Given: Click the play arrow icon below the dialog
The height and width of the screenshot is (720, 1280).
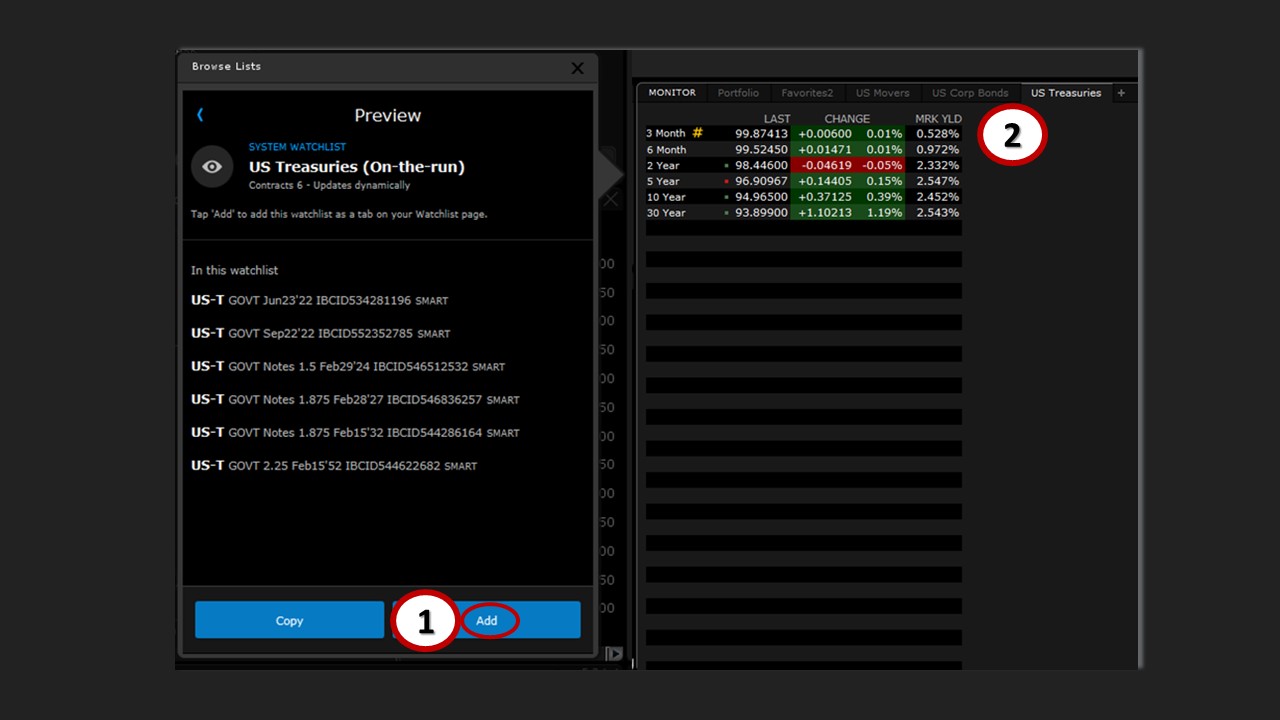Looking at the screenshot, I should 614,653.
